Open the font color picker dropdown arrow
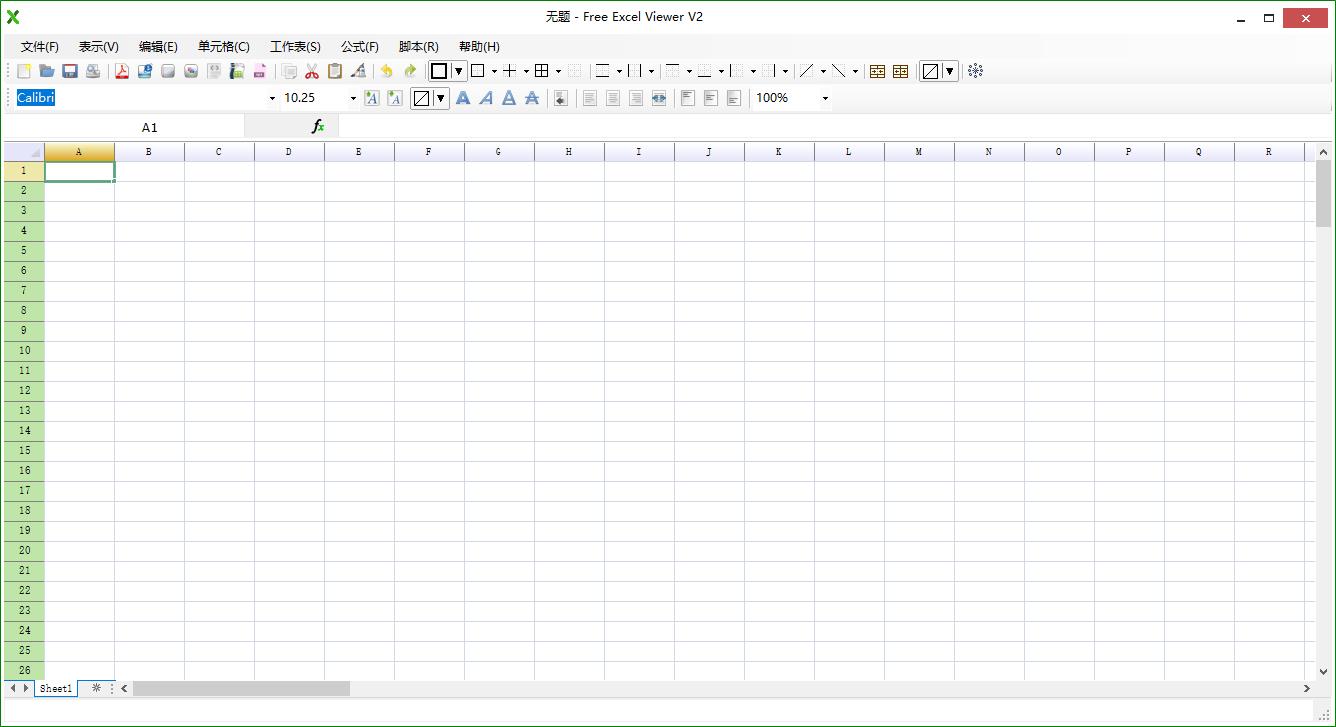The height and width of the screenshot is (727, 1336). pos(440,98)
